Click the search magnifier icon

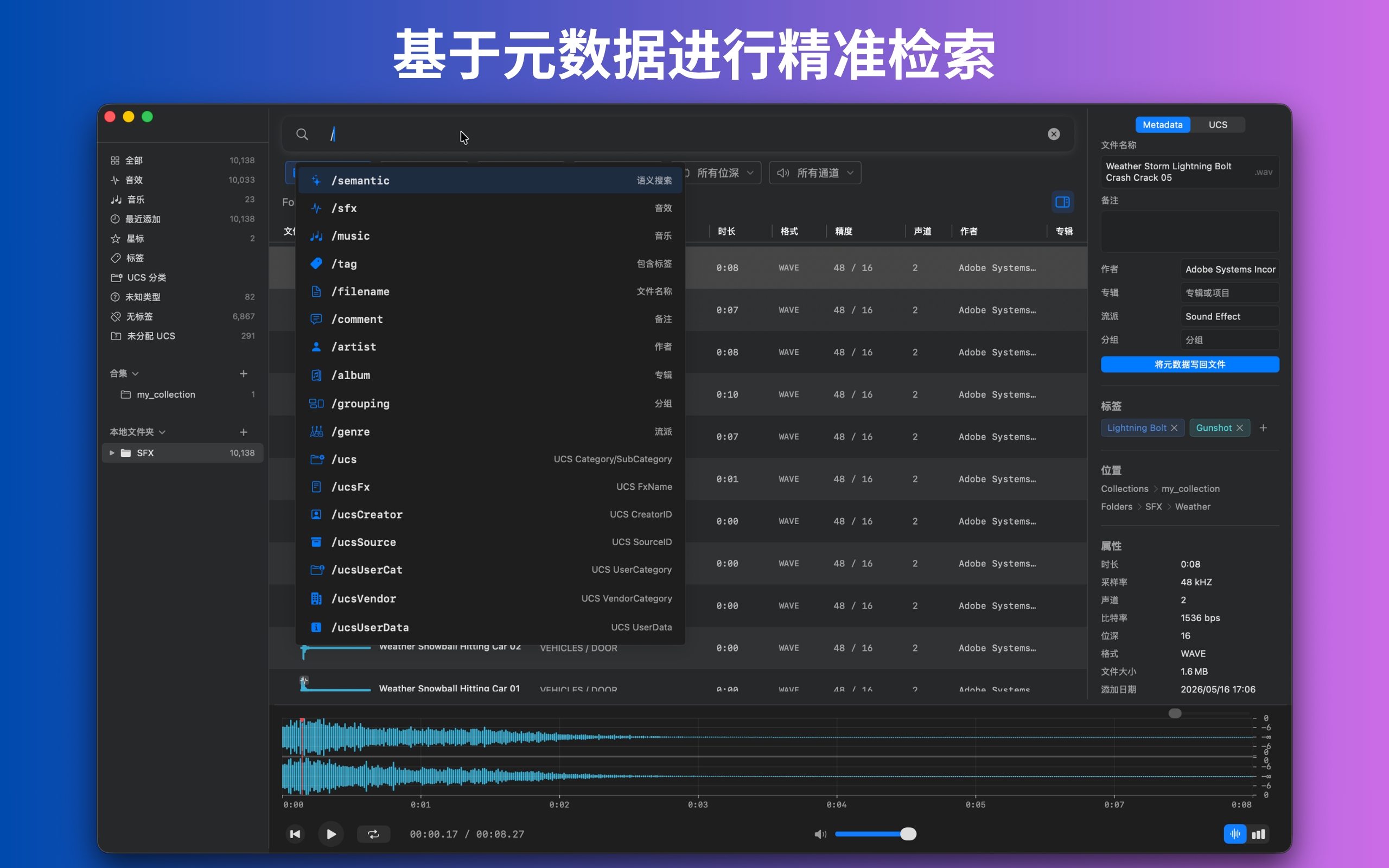click(302, 135)
